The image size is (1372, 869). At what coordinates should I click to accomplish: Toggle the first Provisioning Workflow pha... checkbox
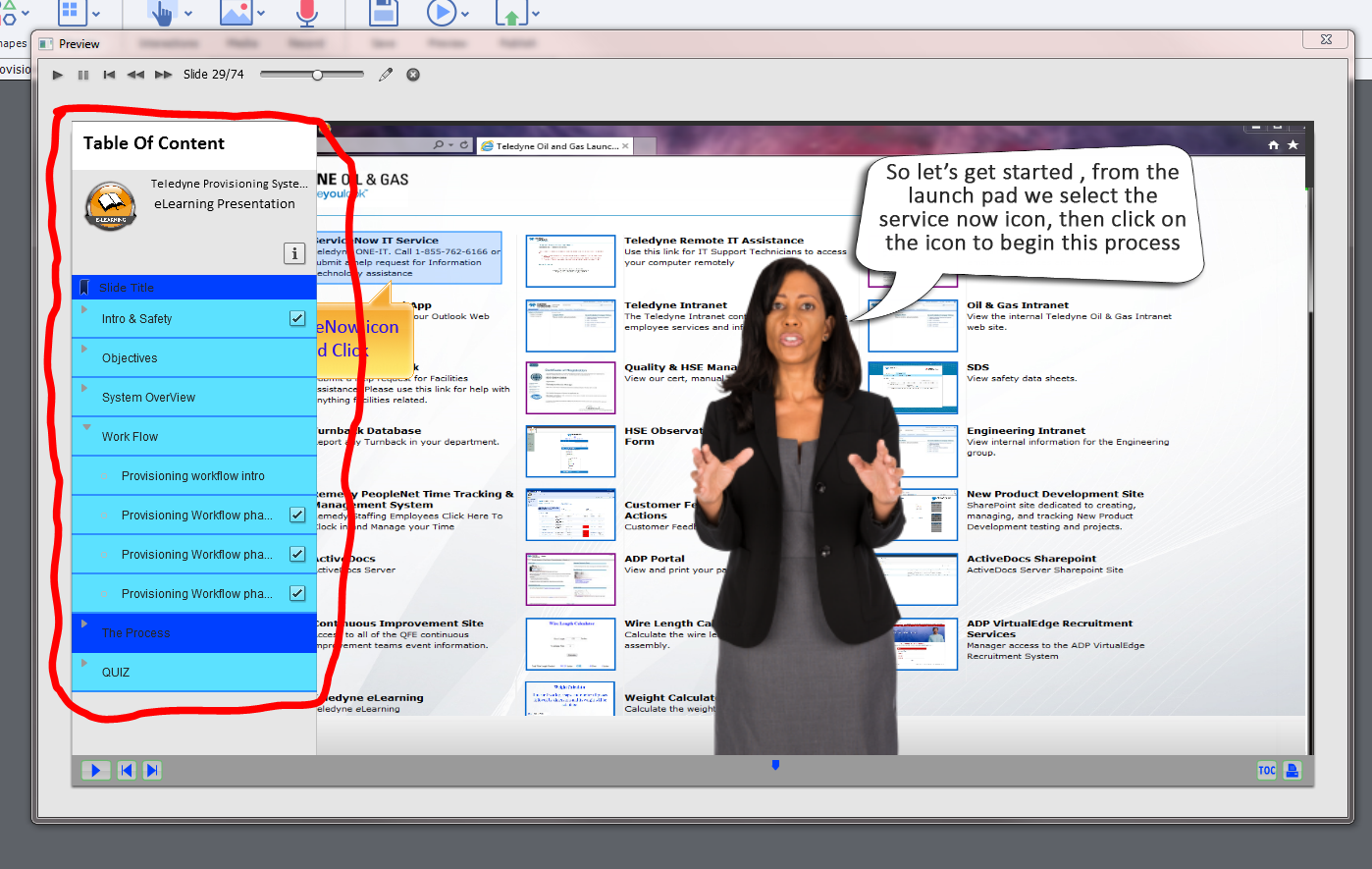(297, 515)
